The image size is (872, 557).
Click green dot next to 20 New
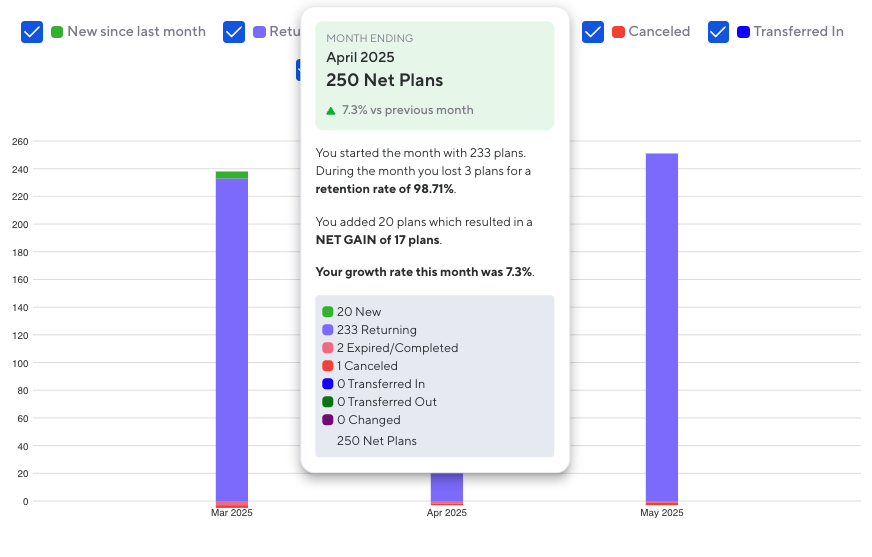(x=328, y=312)
